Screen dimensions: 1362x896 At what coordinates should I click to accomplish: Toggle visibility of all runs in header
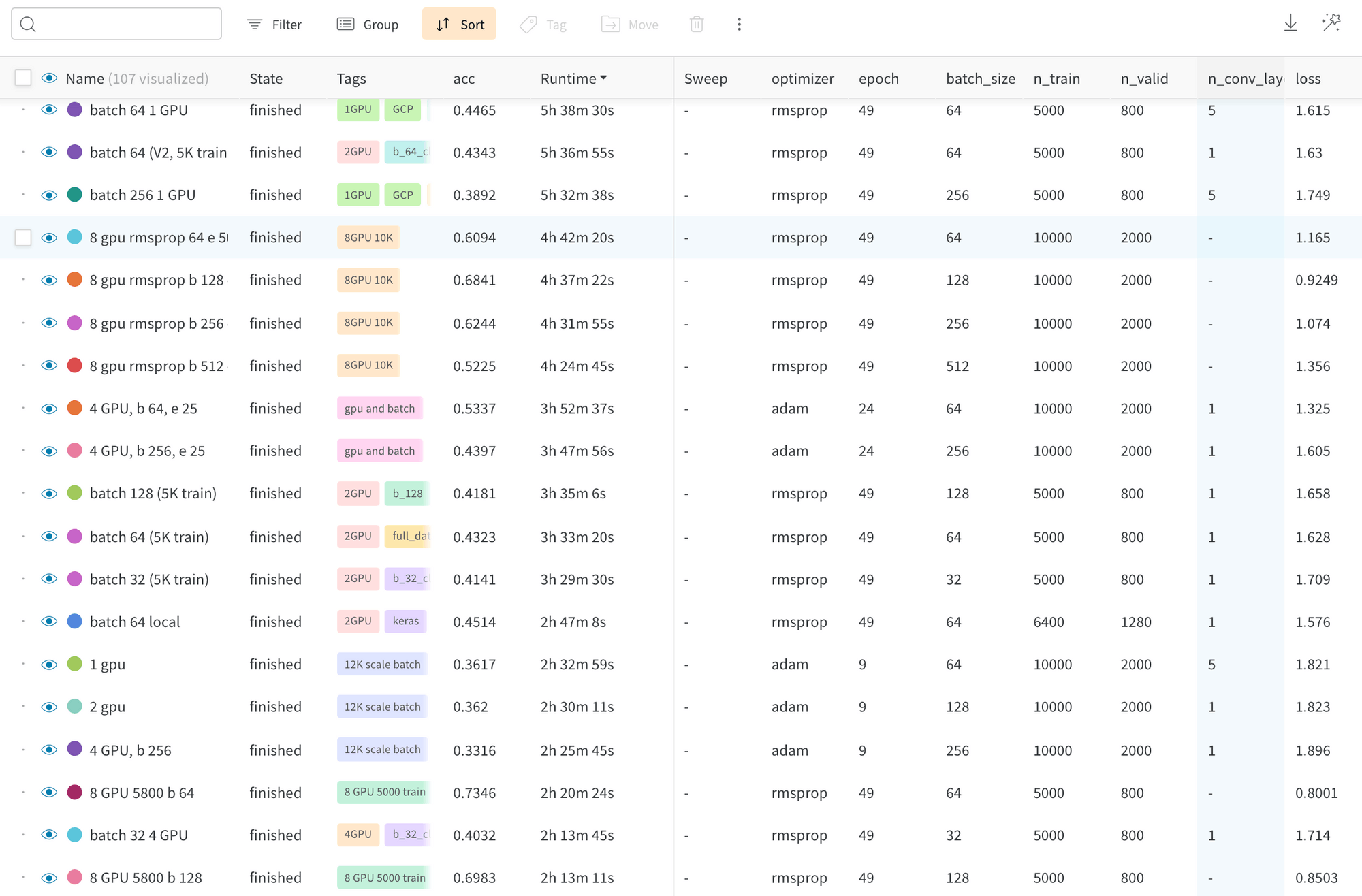tap(49, 78)
